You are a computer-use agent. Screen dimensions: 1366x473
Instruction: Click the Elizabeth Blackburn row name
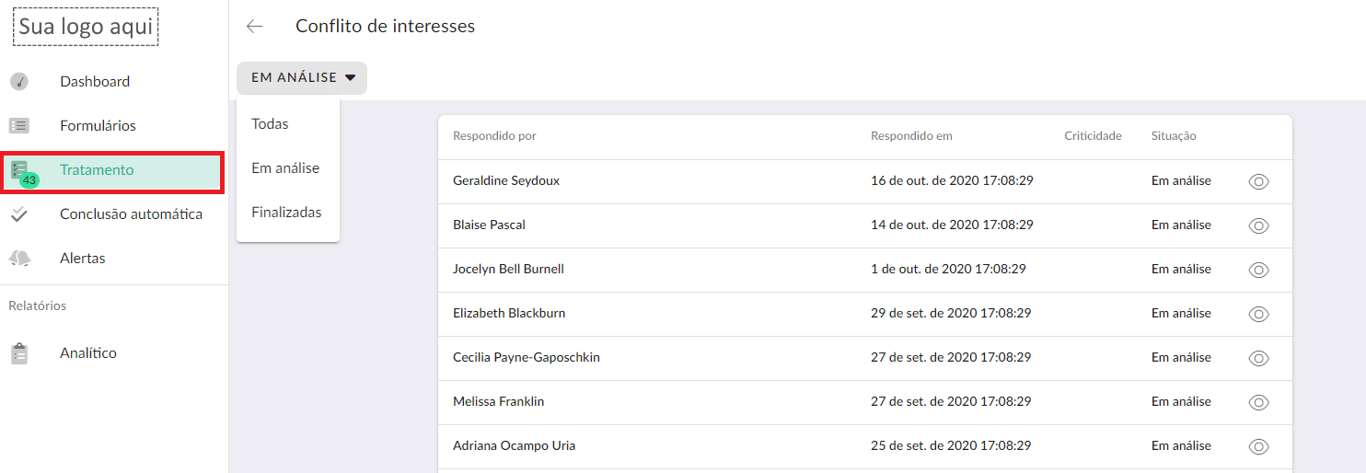(509, 313)
